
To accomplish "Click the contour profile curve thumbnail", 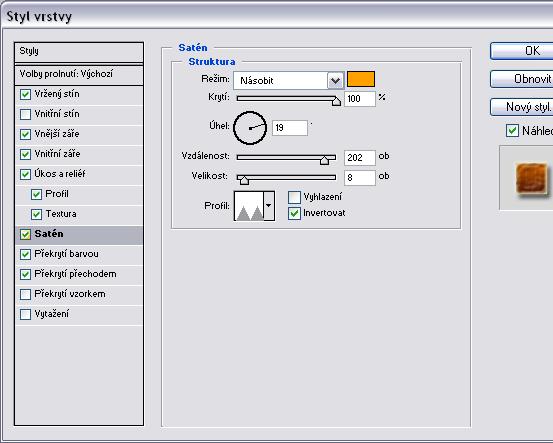I will pyautogui.click(x=249, y=206).
